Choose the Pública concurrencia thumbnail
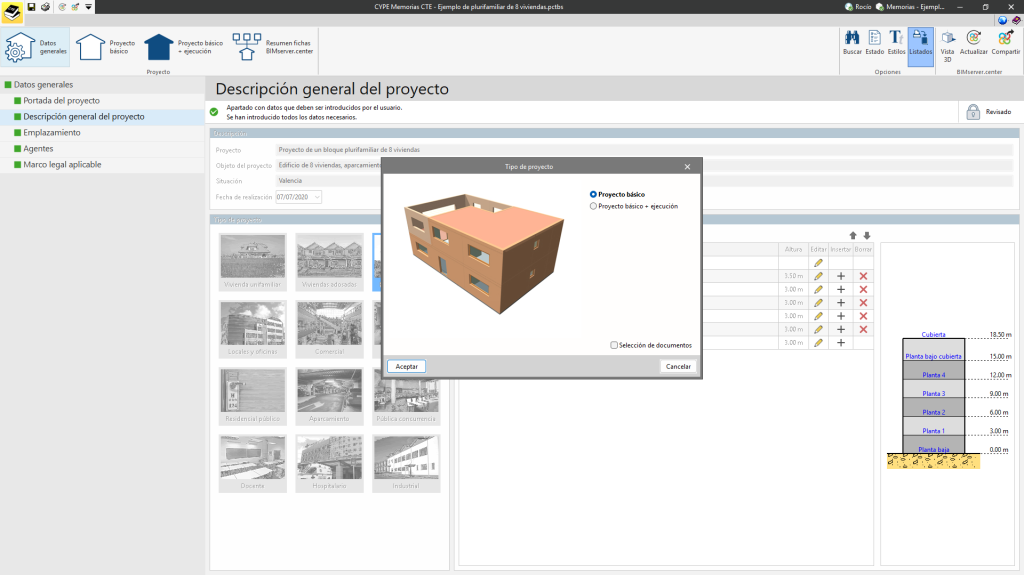Image resolution: width=1024 pixels, height=575 pixels. click(x=406, y=397)
